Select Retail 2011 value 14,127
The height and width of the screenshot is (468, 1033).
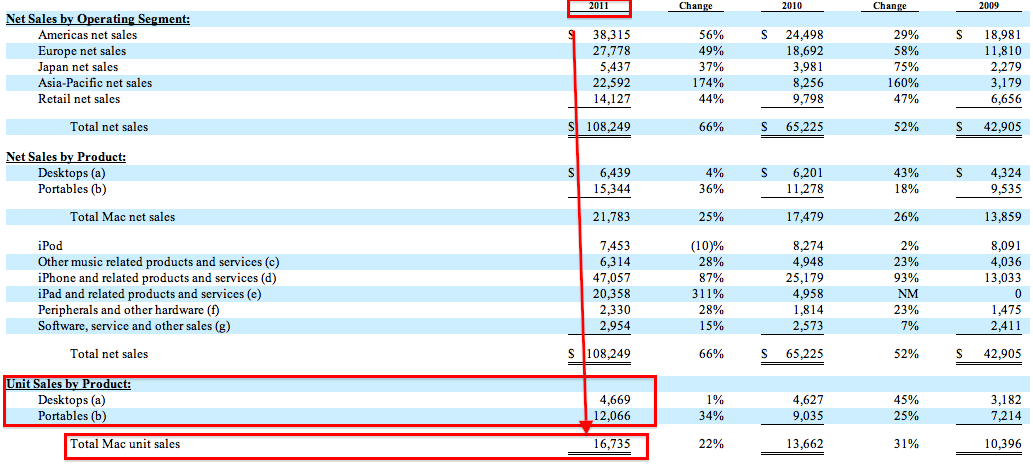coord(611,99)
